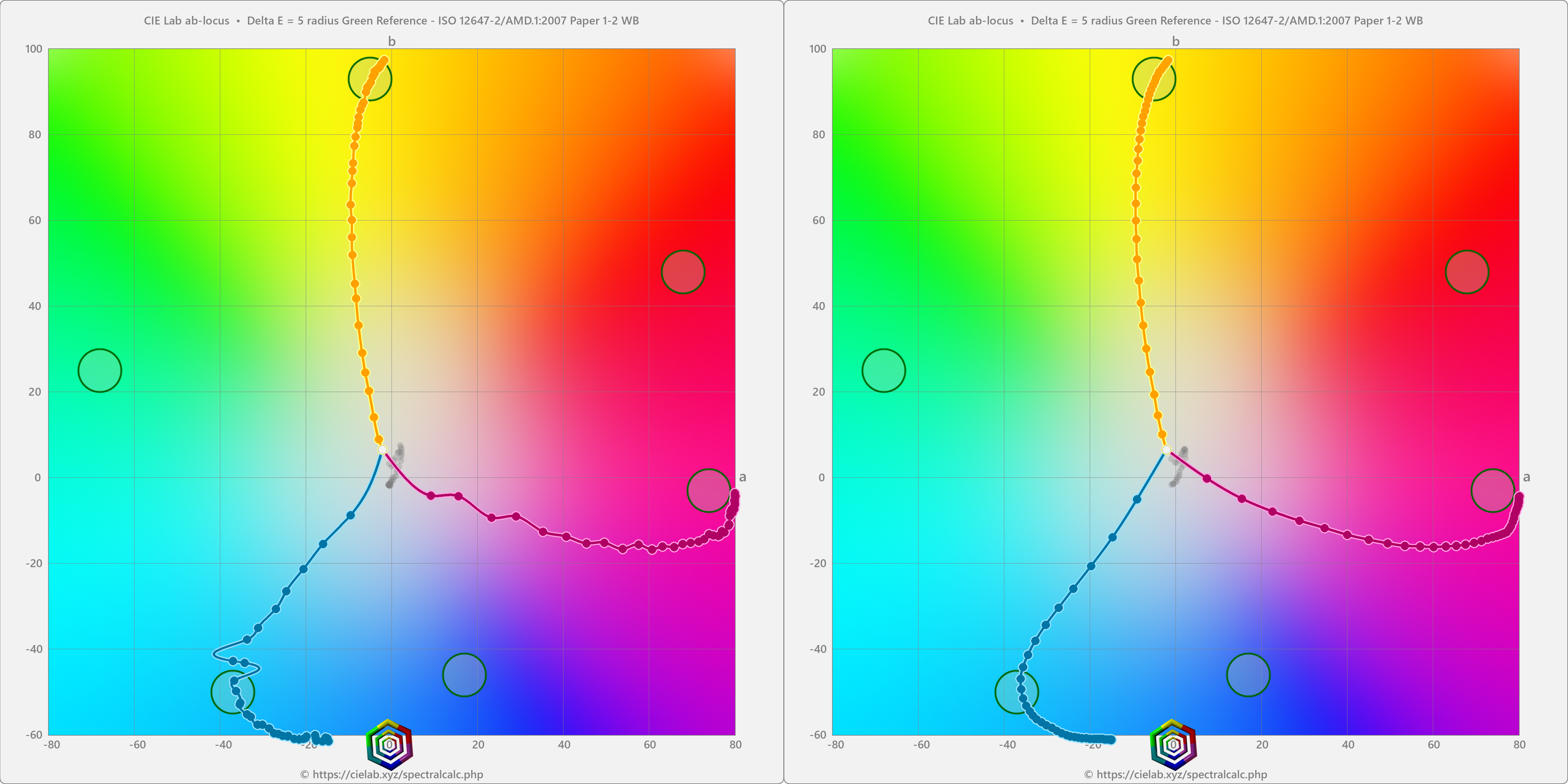This screenshot has height=784, width=1568.
Task: Click left chart's white point marker
Action: tap(382, 450)
